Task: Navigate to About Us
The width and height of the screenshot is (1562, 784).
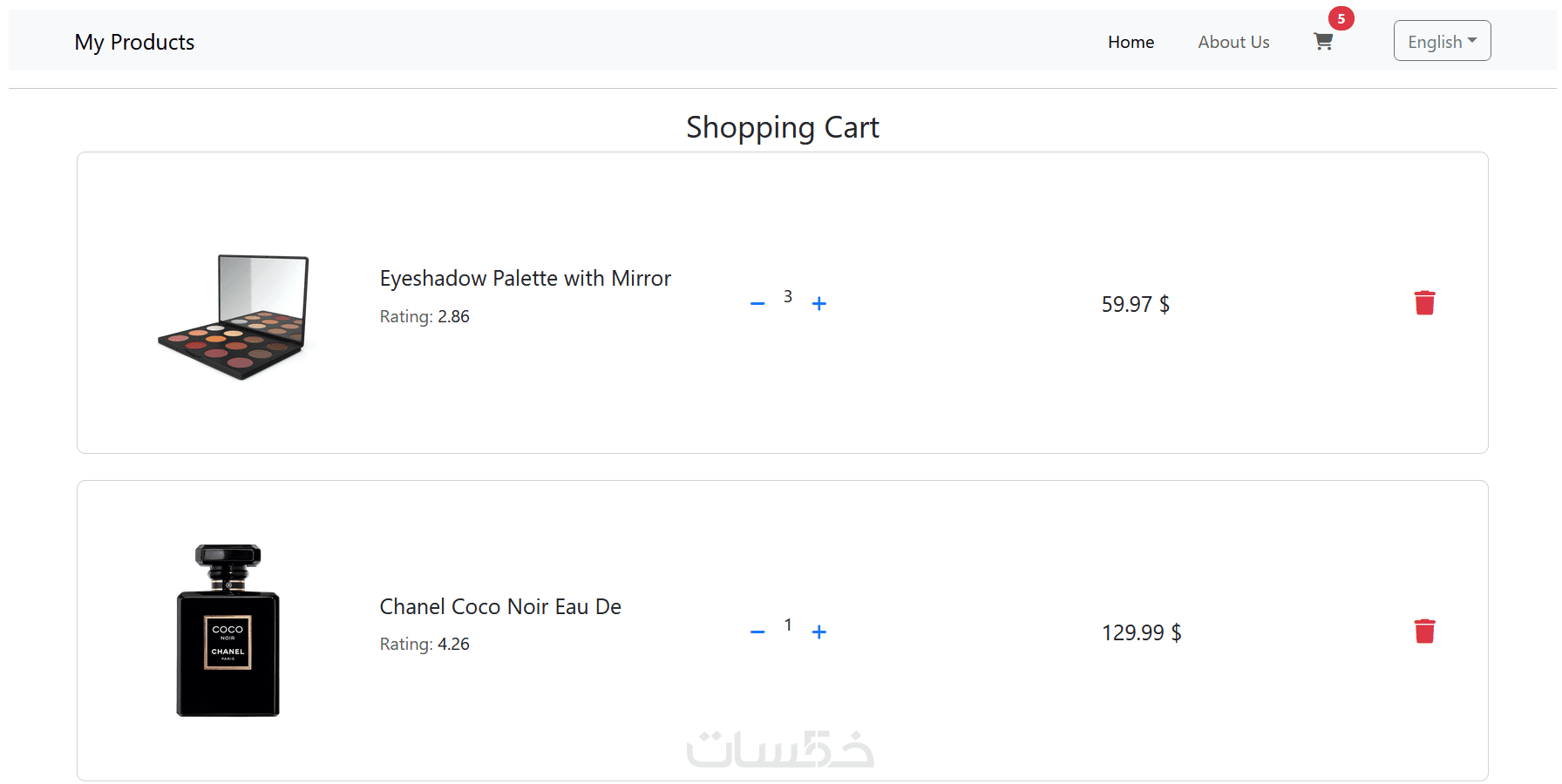Action: (1233, 42)
